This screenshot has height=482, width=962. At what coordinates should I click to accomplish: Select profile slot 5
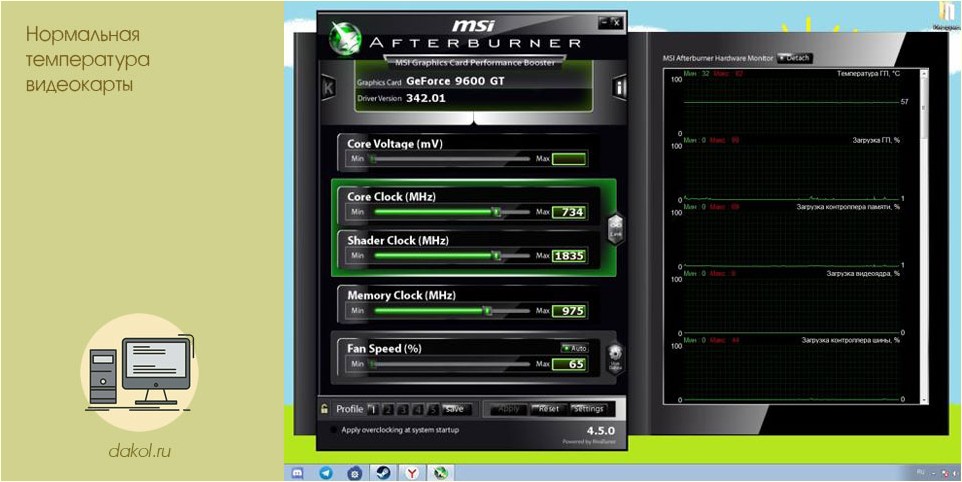[433, 409]
